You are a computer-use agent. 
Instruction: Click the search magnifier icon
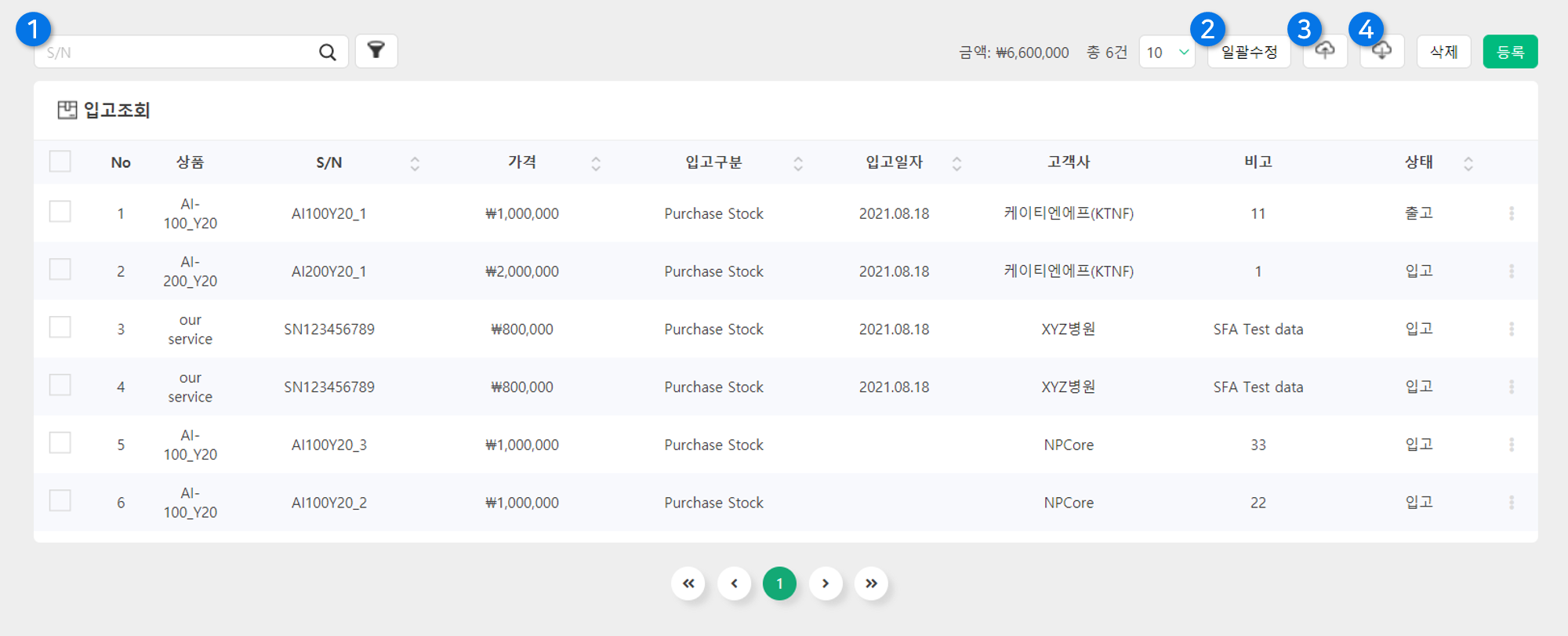(328, 52)
